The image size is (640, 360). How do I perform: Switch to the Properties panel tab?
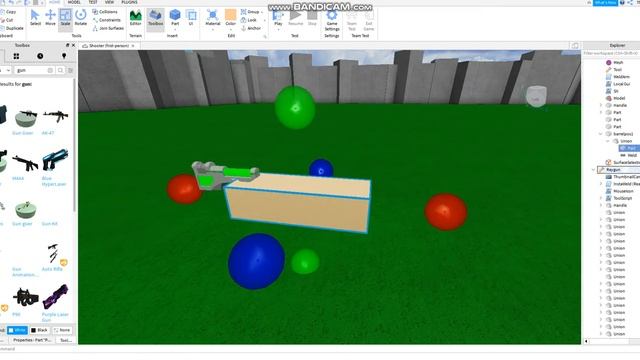coord(32,340)
